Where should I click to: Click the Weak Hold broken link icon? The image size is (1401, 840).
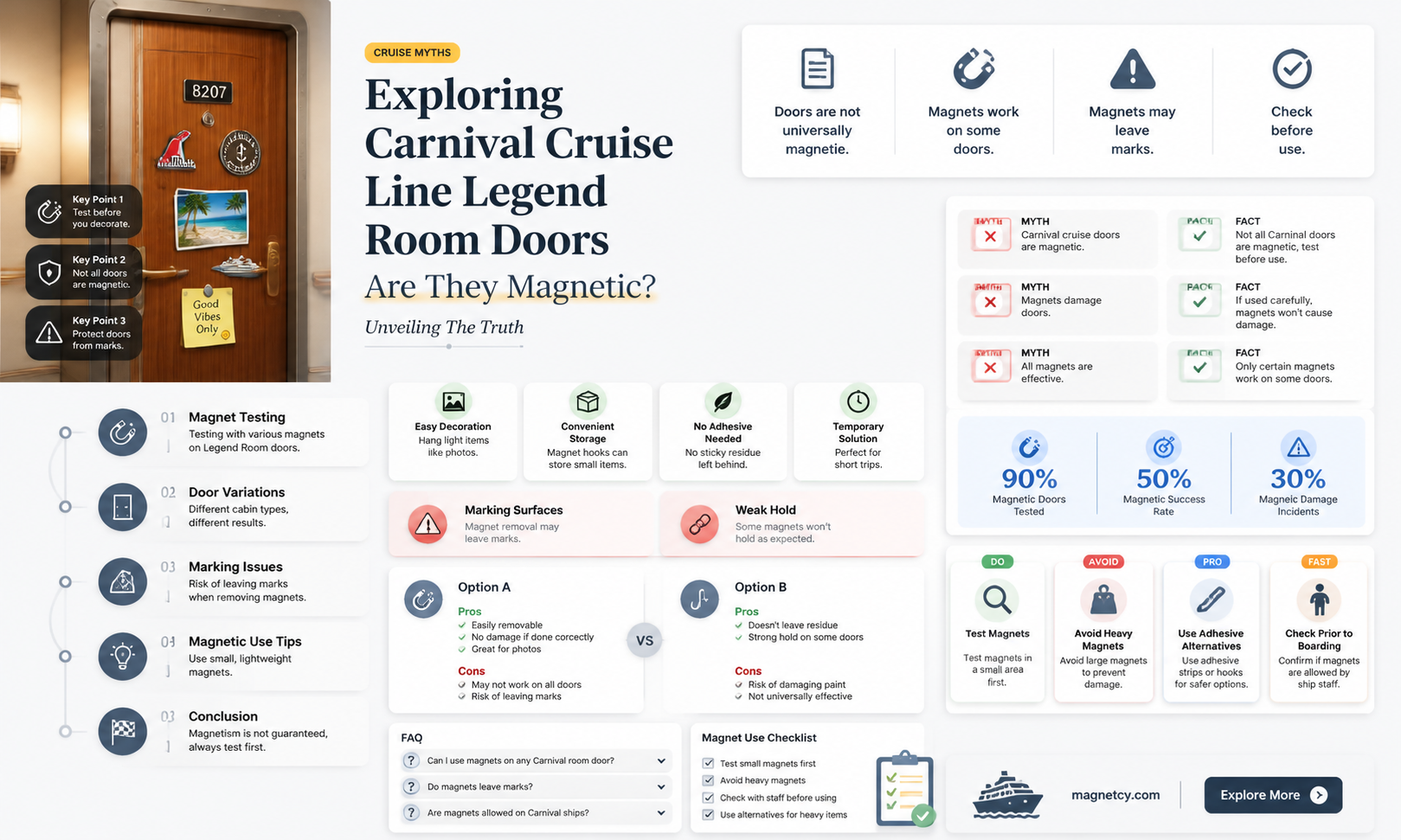click(x=699, y=524)
